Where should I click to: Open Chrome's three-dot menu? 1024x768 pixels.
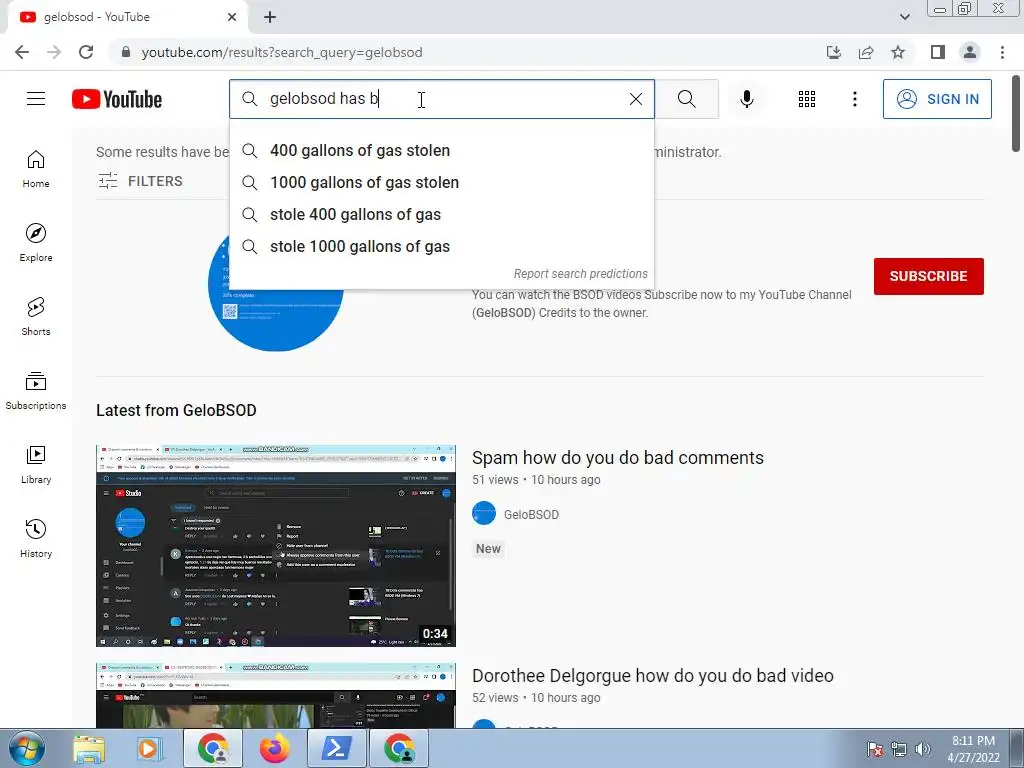pos(1002,52)
